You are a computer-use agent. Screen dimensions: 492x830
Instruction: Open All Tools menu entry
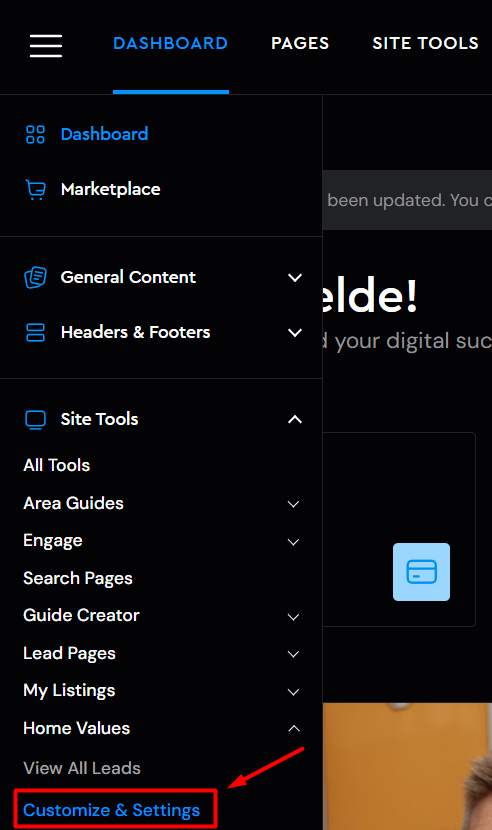coord(57,465)
